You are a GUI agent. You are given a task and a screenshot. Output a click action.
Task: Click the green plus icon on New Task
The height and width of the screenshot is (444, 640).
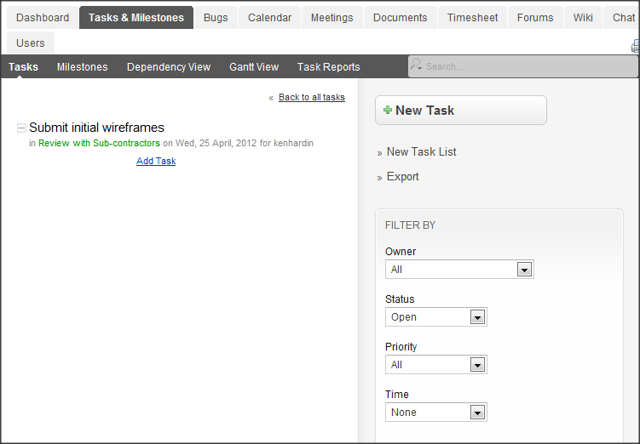point(387,110)
